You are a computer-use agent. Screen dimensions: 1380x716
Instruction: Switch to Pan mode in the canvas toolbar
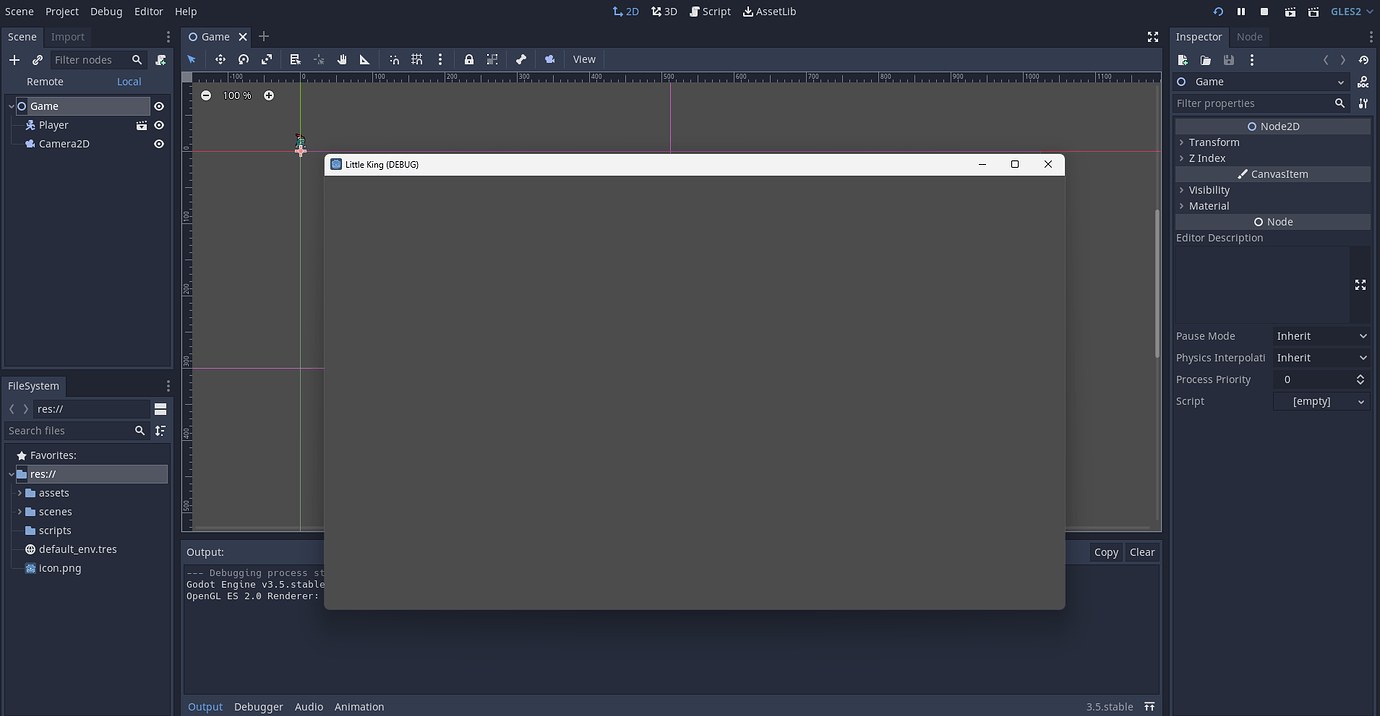click(342, 59)
